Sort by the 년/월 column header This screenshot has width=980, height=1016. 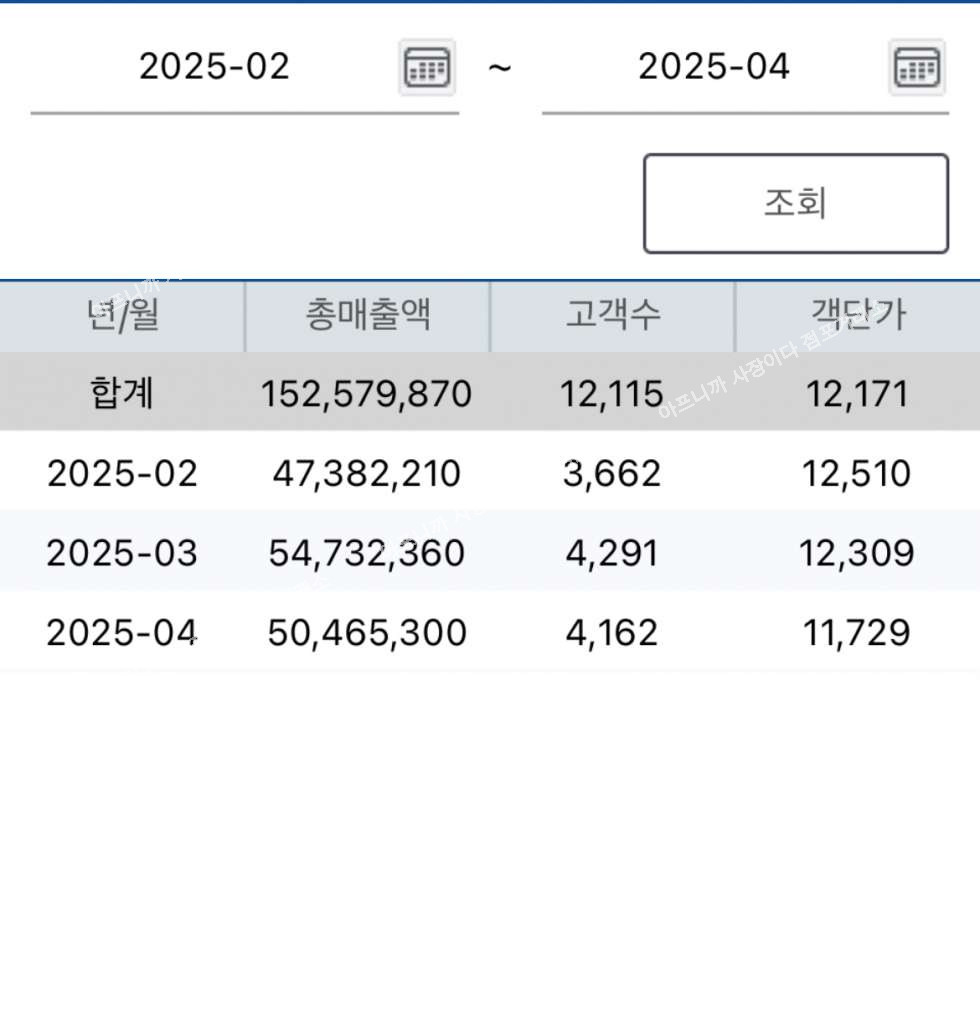click(x=122, y=316)
